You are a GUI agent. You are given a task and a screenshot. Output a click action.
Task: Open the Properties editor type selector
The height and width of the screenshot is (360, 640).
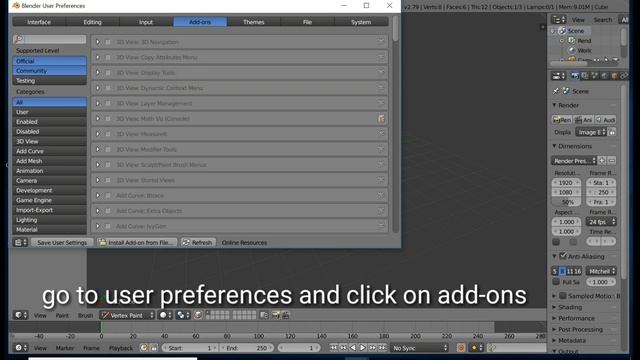tap(558, 76)
